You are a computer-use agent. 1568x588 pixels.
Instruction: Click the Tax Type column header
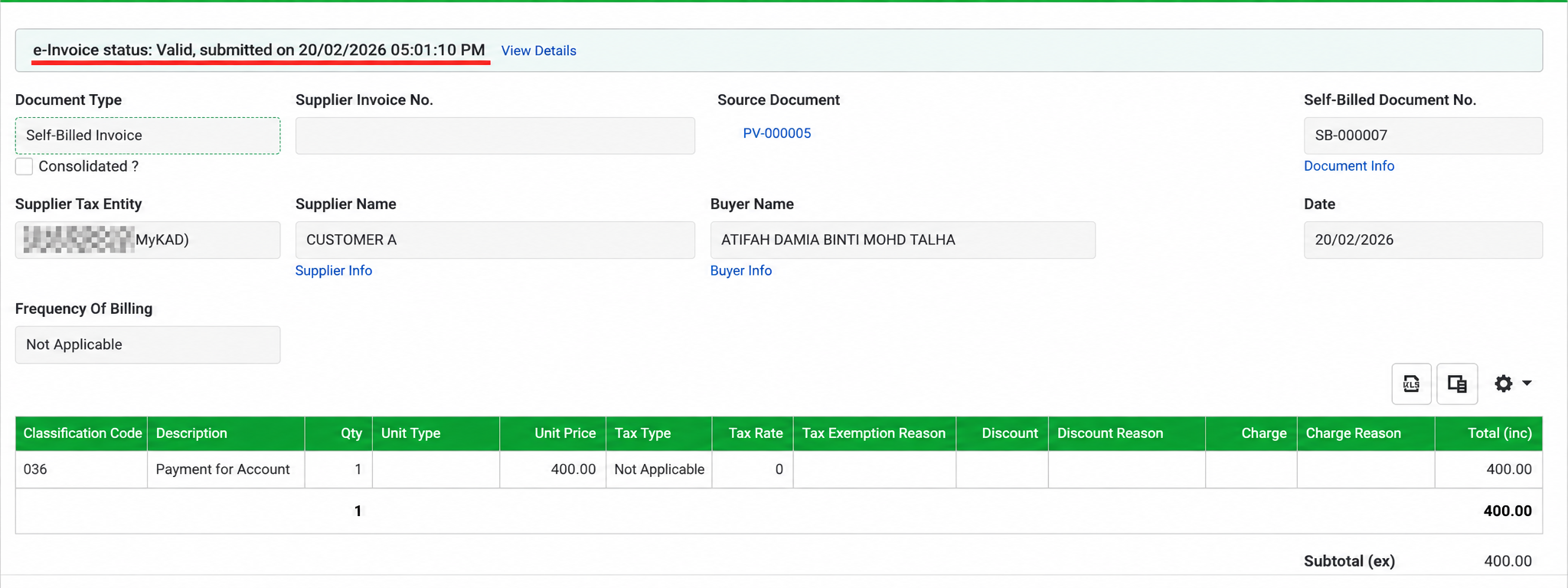(x=658, y=433)
